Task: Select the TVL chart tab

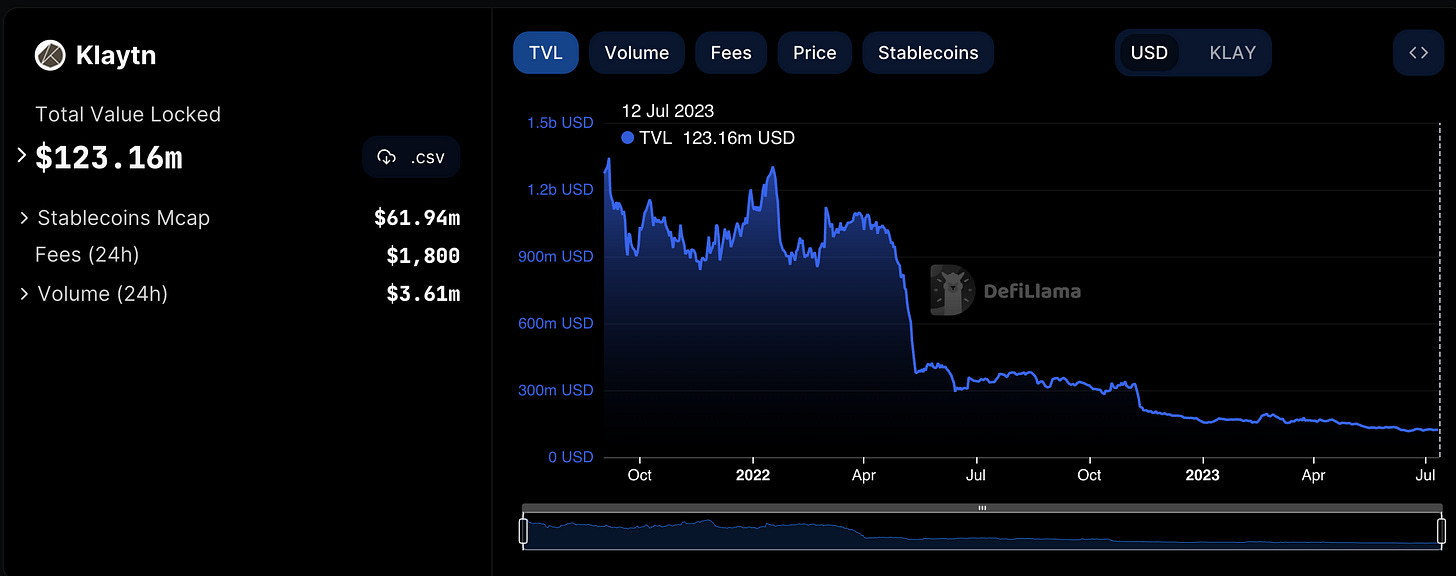Action: pyautogui.click(x=546, y=53)
